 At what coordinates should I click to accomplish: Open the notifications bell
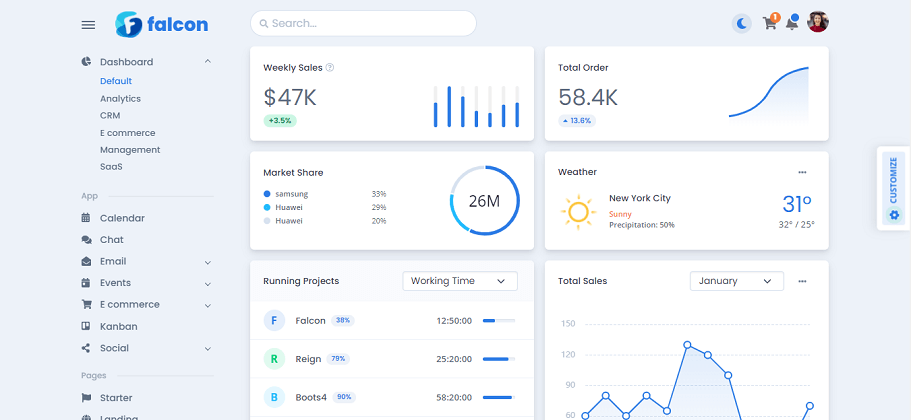(791, 24)
